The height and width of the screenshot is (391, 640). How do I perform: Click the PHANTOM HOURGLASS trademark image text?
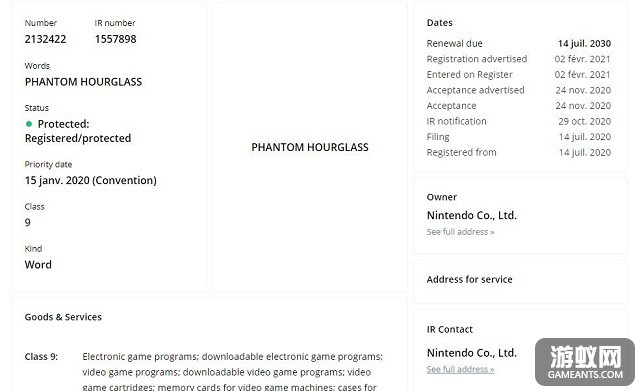tap(310, 147)
